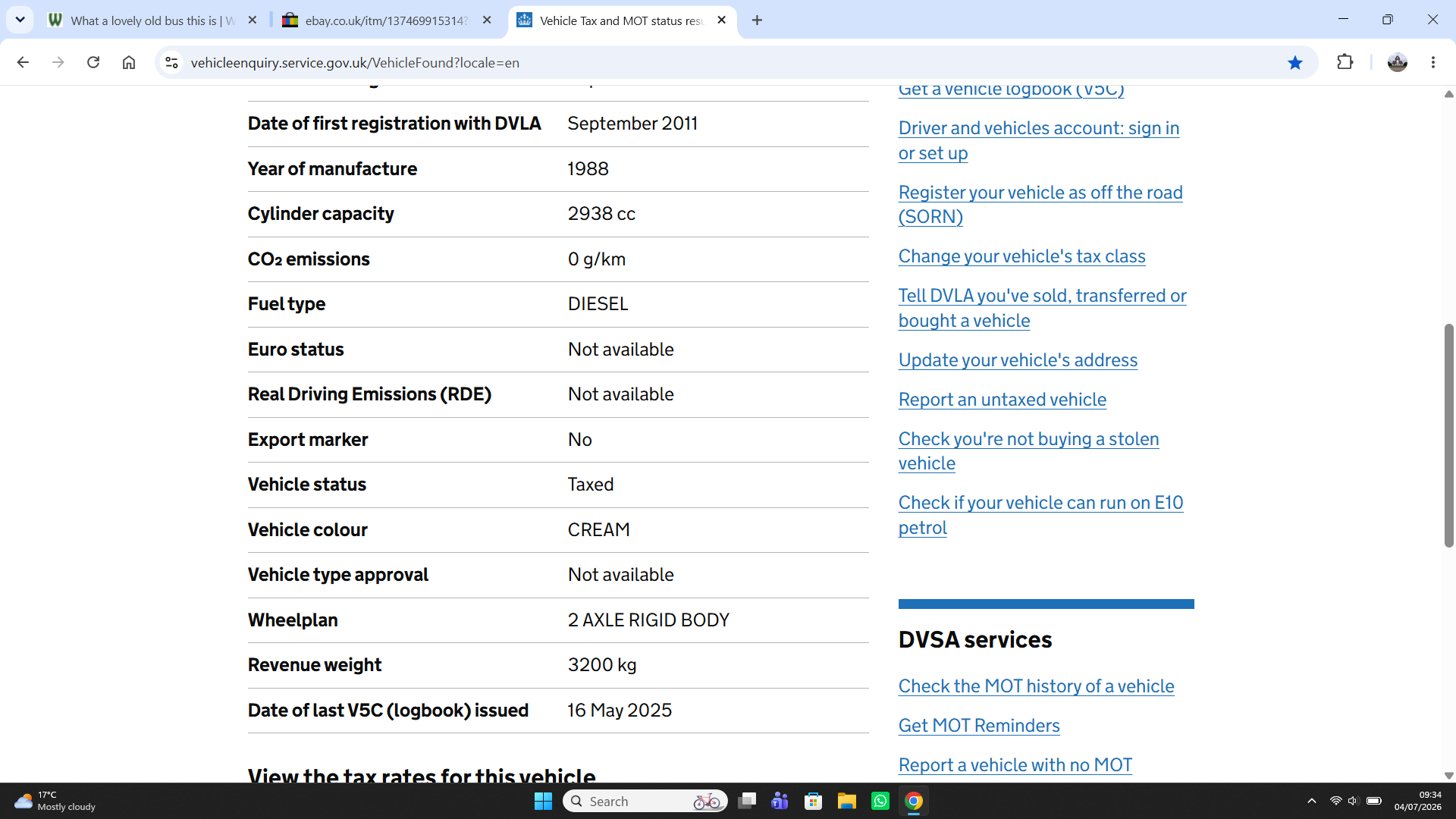The width and height of the screenshot is (1456, 819).
Task: Open the Chrome three-dot menu
Action: tap(1433, 62)
